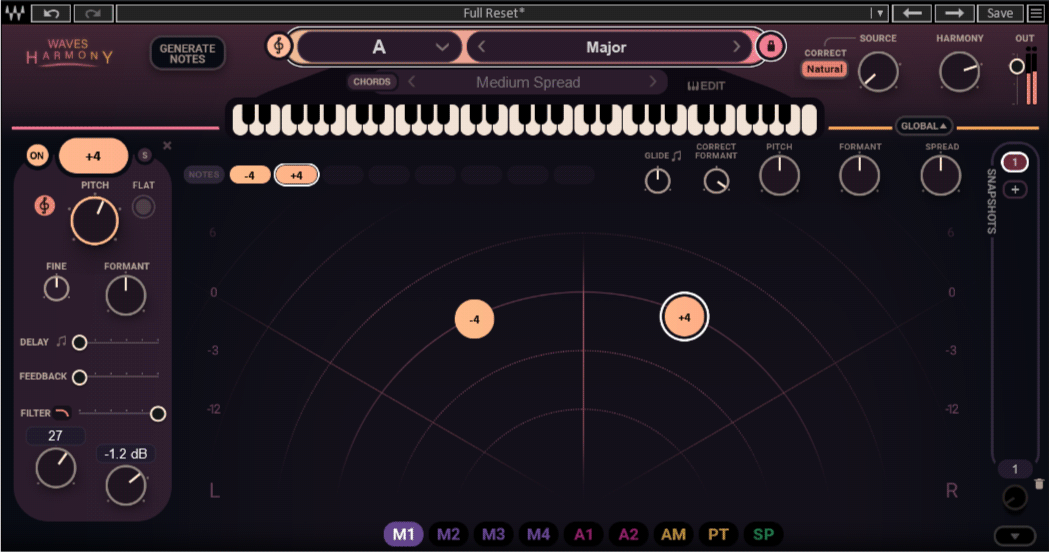
Task: Click the DELAY slider handle
Action: pos(80,343)
